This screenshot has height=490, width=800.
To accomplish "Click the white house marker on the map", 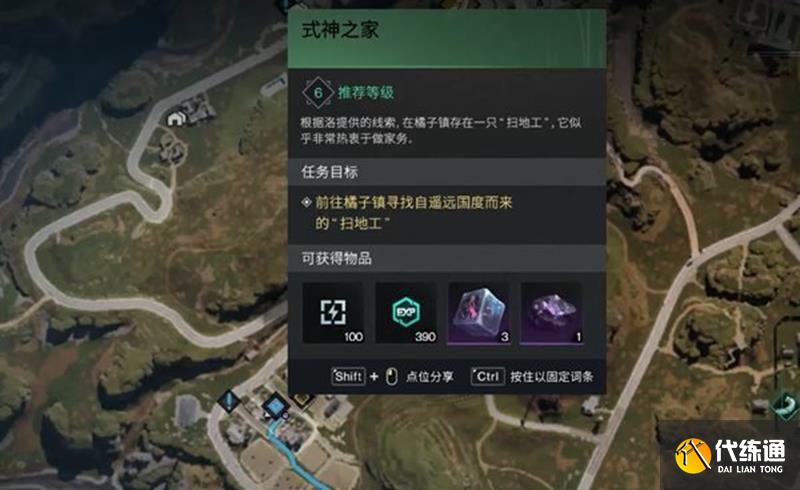I will click(x=175, y=119).
